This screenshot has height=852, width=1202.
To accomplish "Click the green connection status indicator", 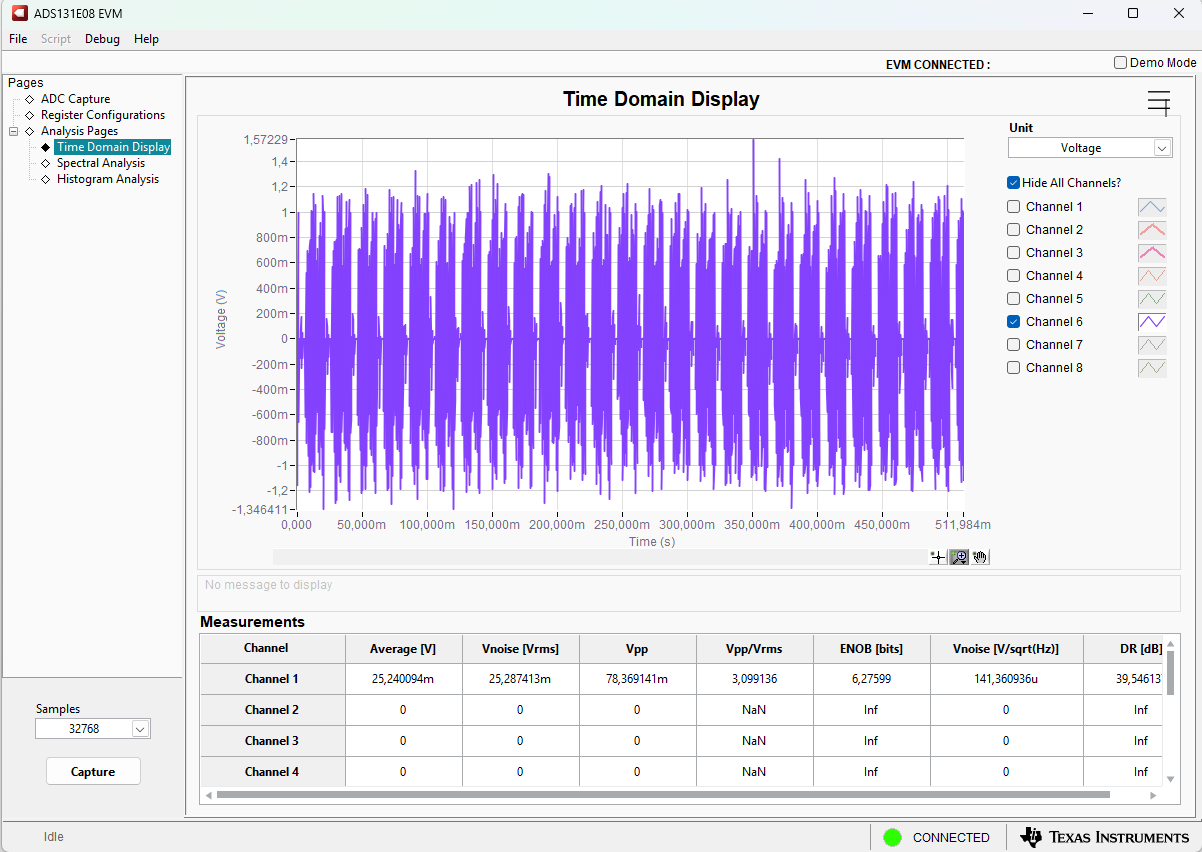I will (893, 837).
